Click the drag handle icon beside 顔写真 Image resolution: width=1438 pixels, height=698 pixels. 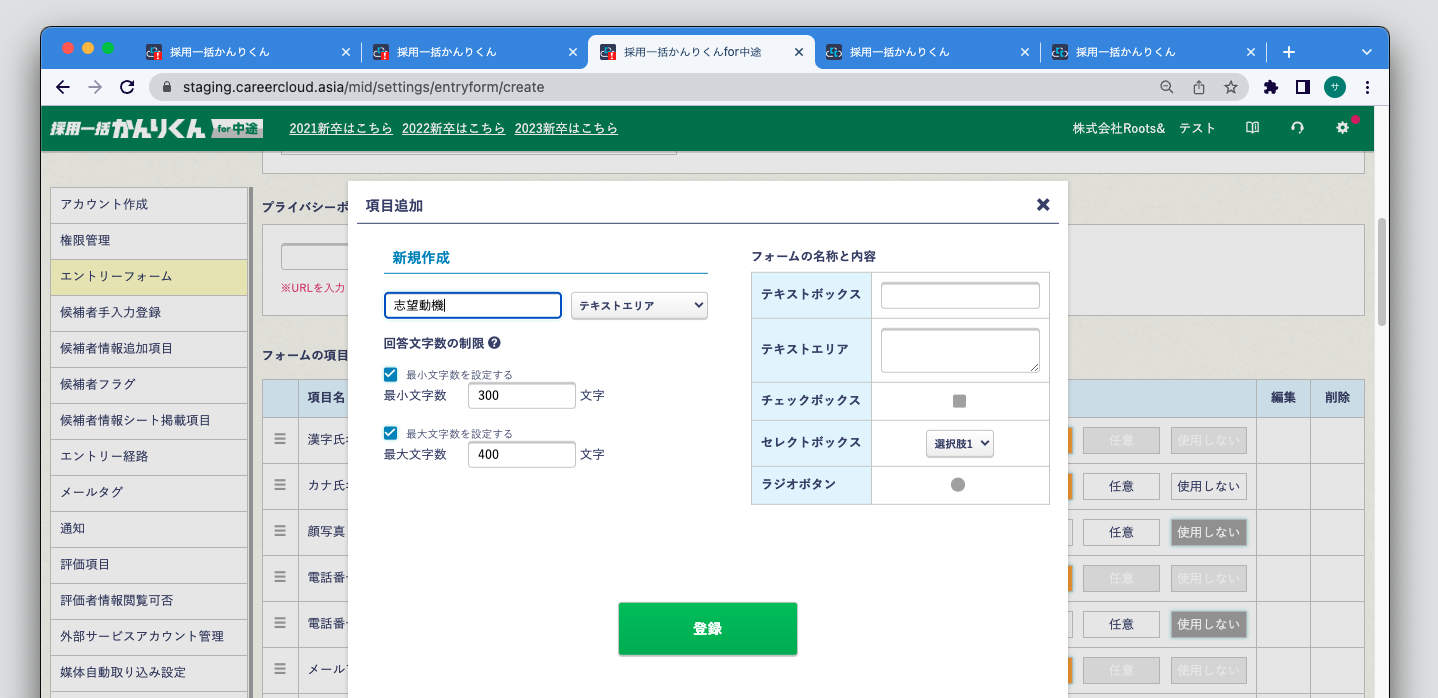pos(280,531)
